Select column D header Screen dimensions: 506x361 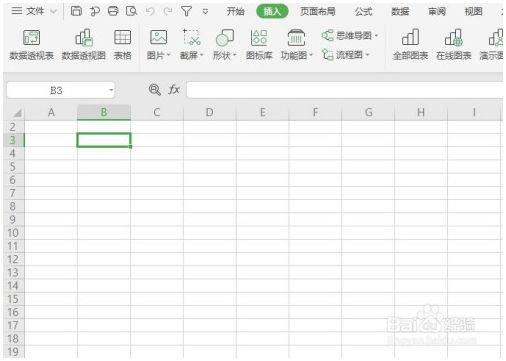(209, 112)
